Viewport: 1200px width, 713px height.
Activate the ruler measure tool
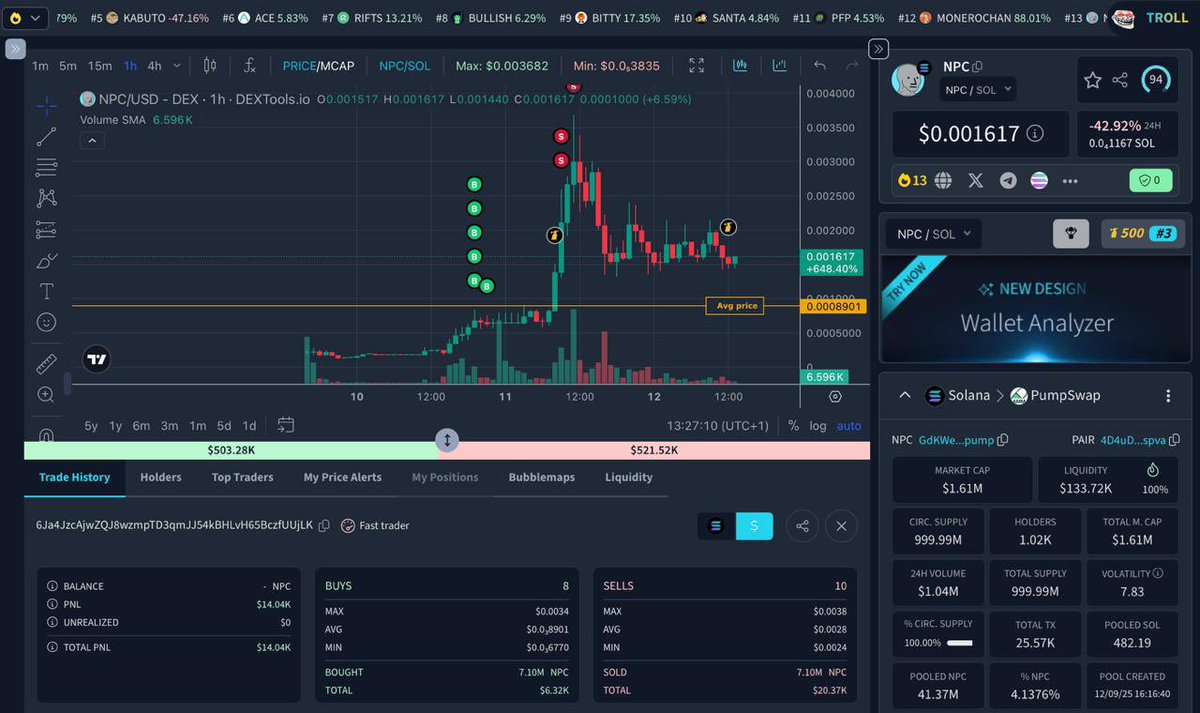(x=46, y=364)
